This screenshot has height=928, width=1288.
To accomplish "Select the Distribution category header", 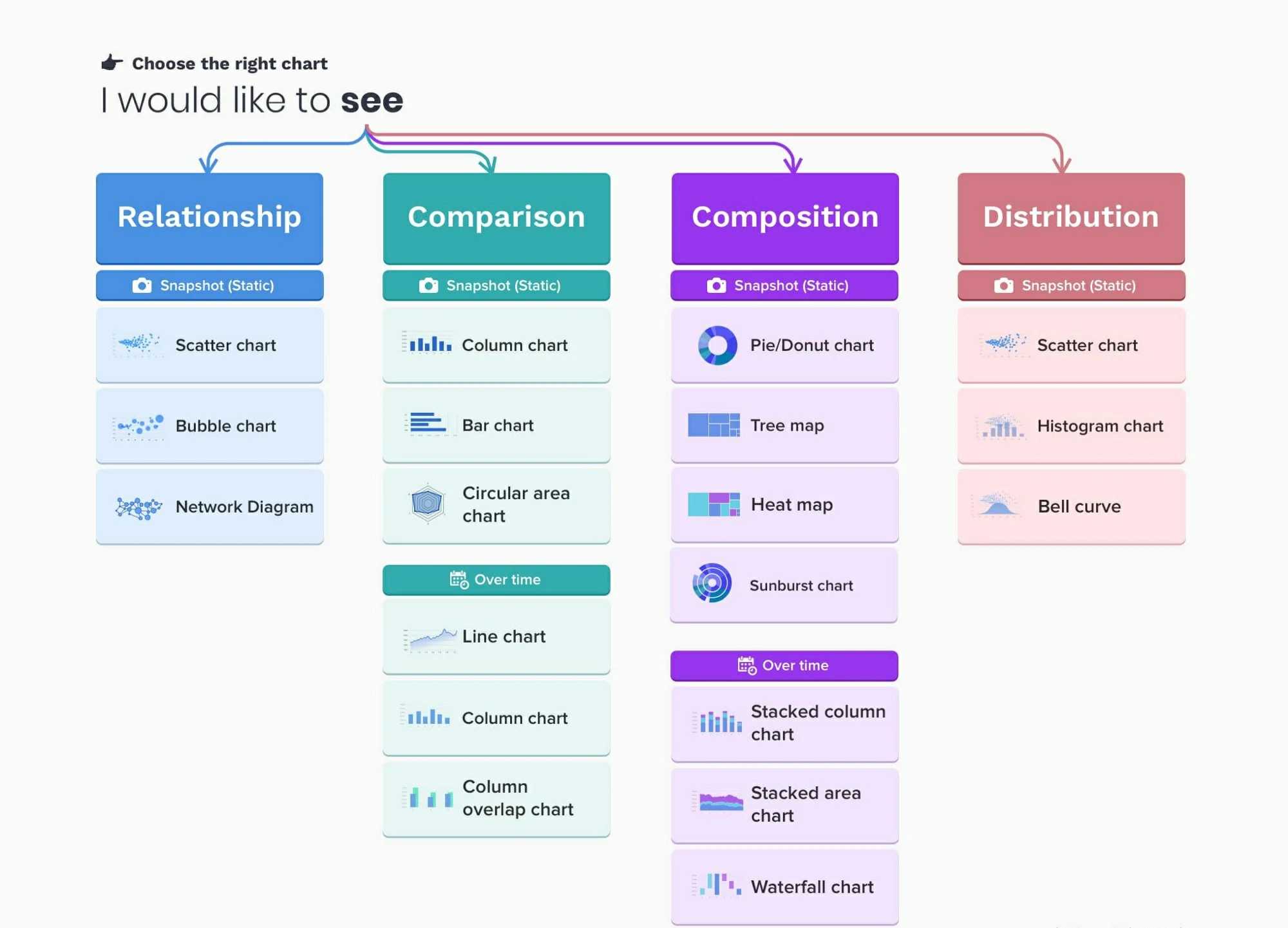I will (x=1071, y=218).
